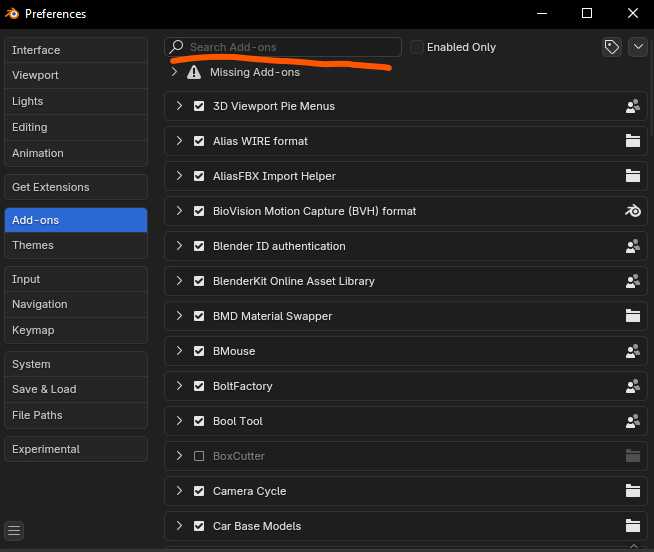Click the greyed folder icon on the BoxCutter row
Image resolution: width=654 pixels, height=552 pixels.
633,456
